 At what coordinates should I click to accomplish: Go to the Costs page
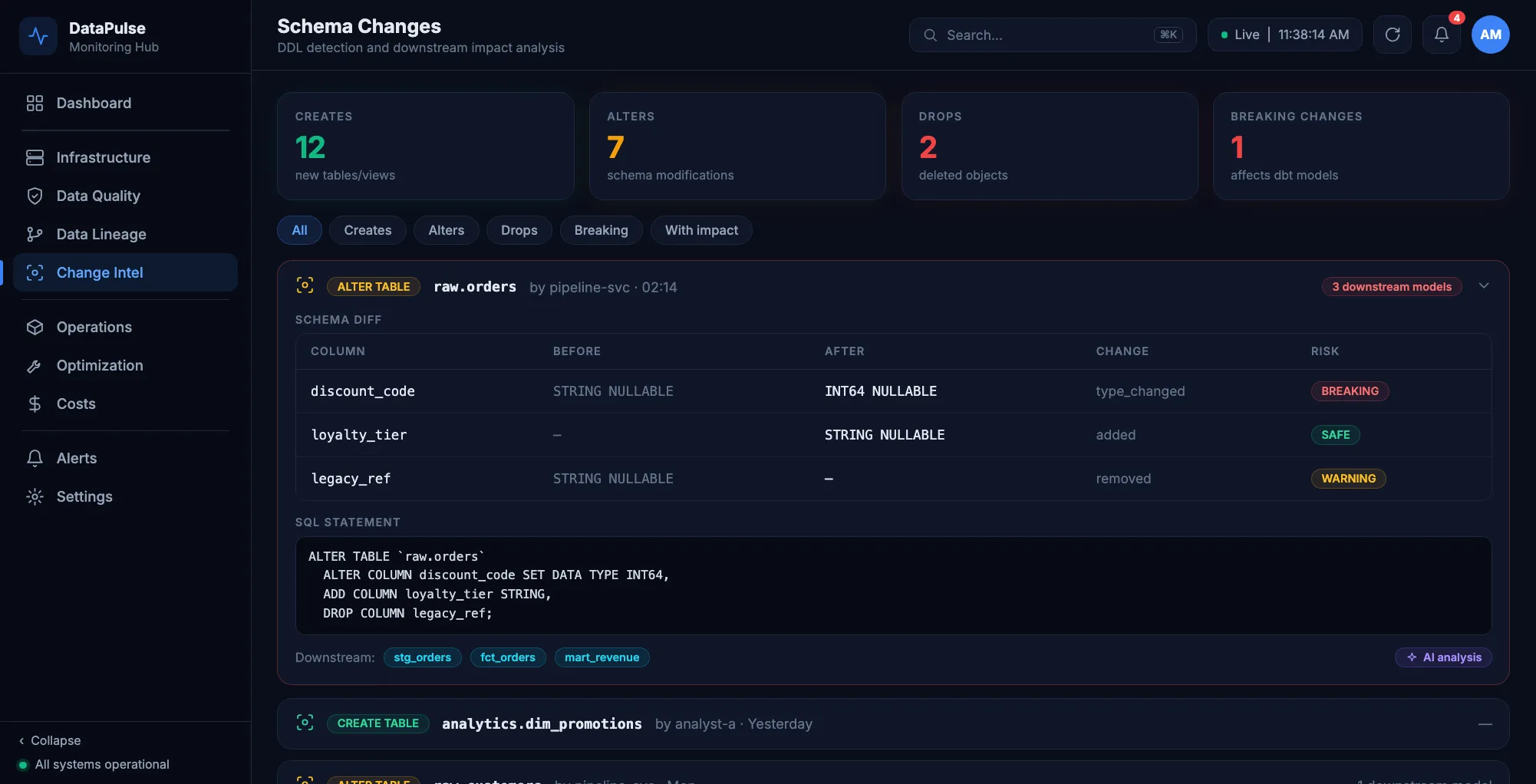pyautogui.click(x=125, y=404)
